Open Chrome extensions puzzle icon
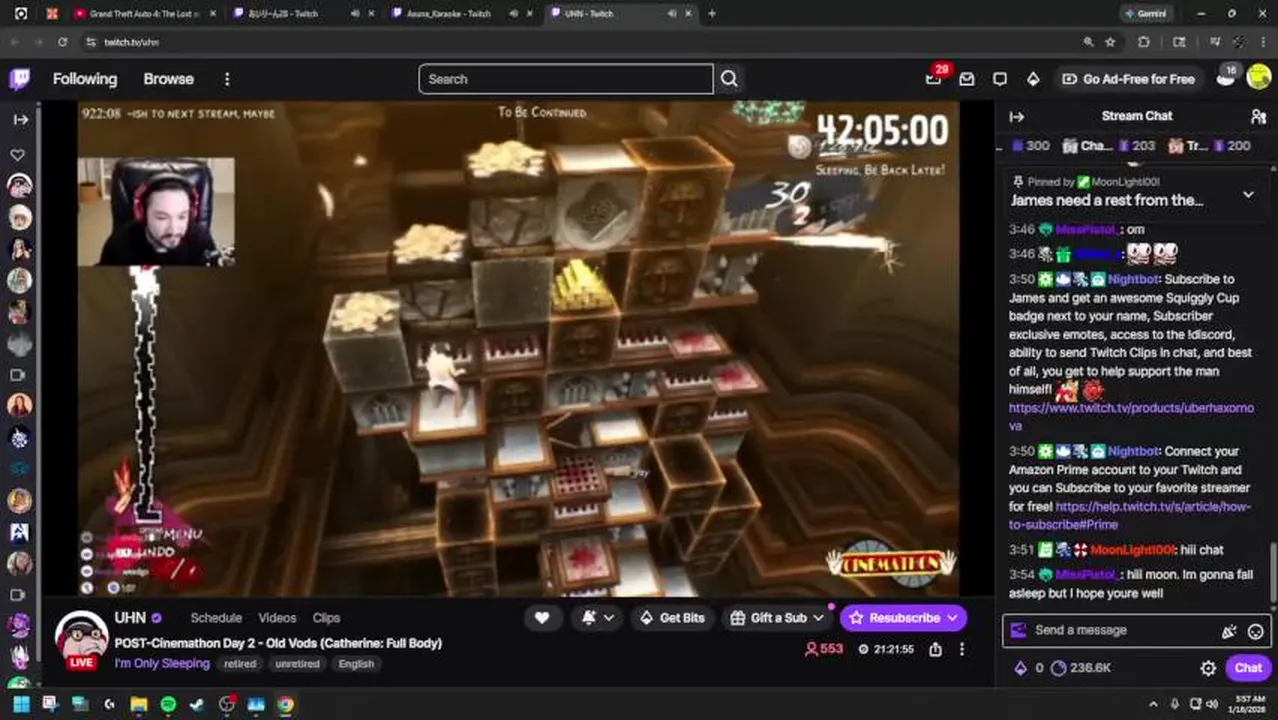This screenshot has height=720, width=1278. tap(1144, 42)
